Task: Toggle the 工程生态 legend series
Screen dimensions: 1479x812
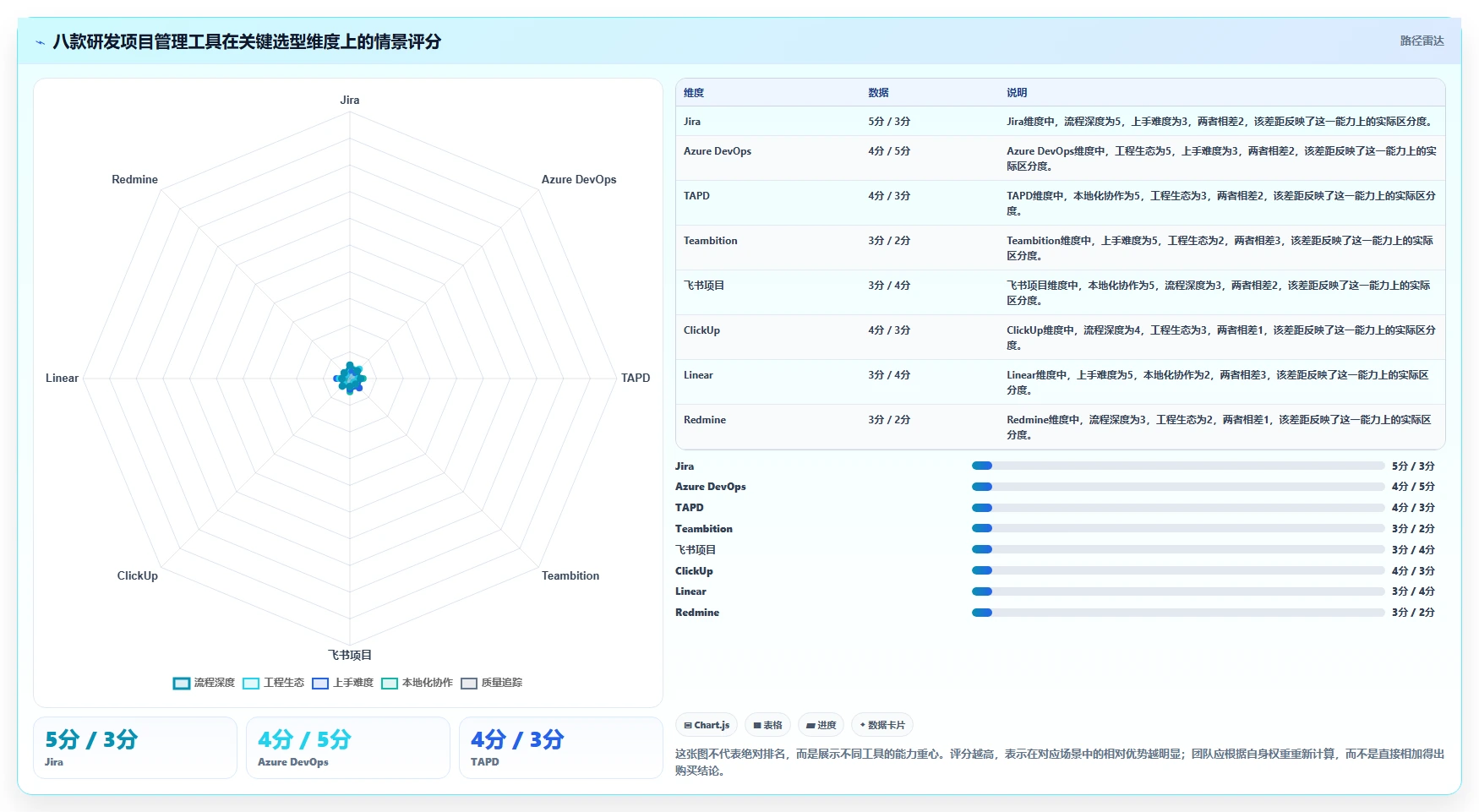Action: coord(273,683)
